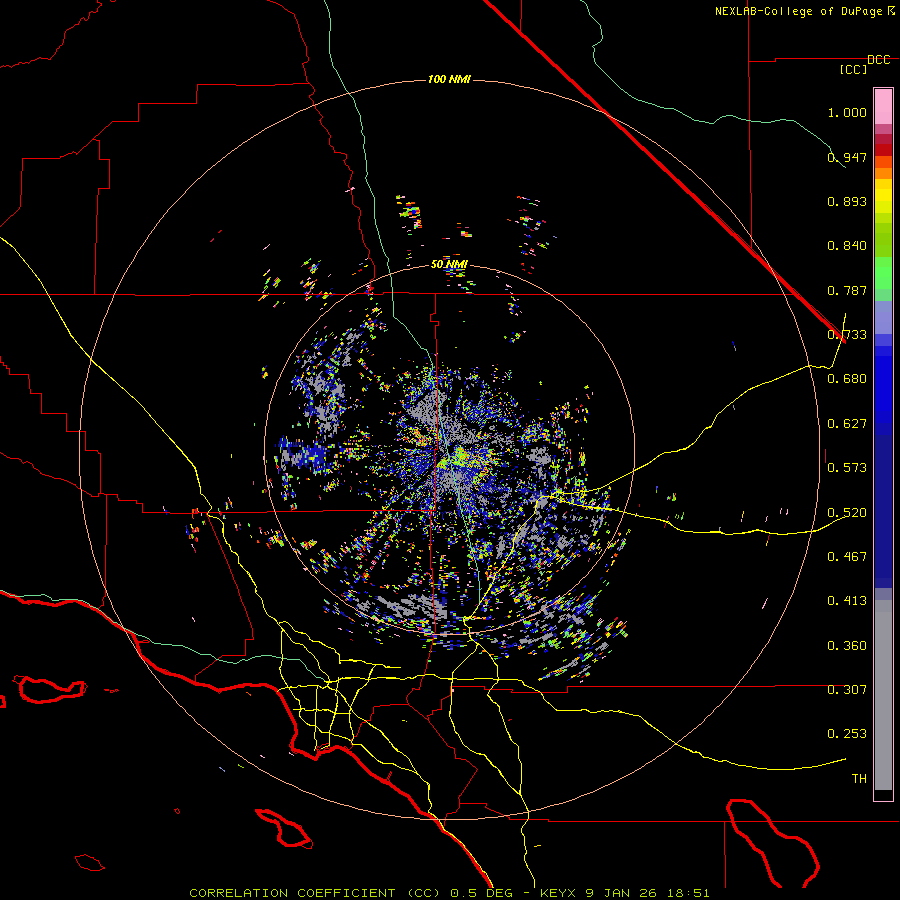Click the 0.520 scale value
The width and height of the screenshot is (900, 900).
[x=847, y=513]
